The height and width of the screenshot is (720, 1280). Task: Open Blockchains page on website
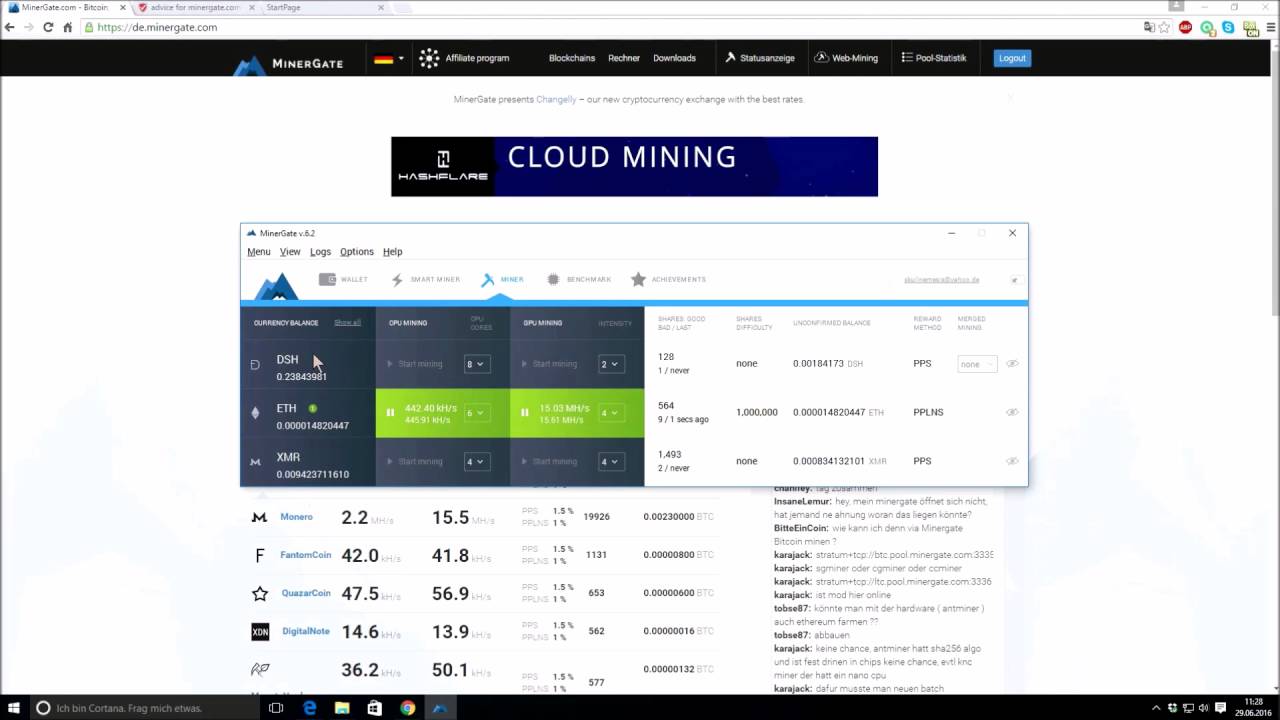coord(572,58)
